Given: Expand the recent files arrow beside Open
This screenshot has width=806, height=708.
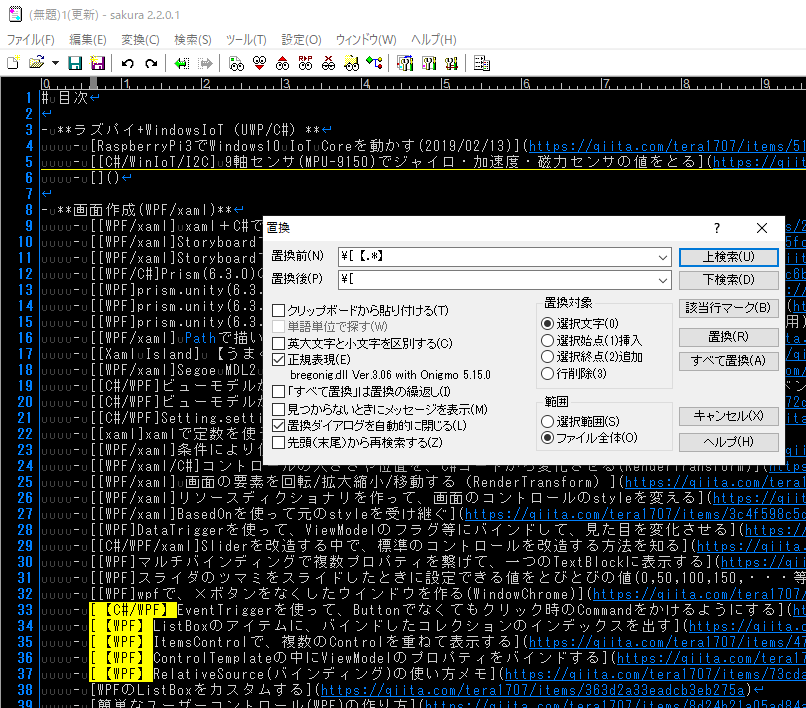Looking at the screenshot, I should click(55, 63).
